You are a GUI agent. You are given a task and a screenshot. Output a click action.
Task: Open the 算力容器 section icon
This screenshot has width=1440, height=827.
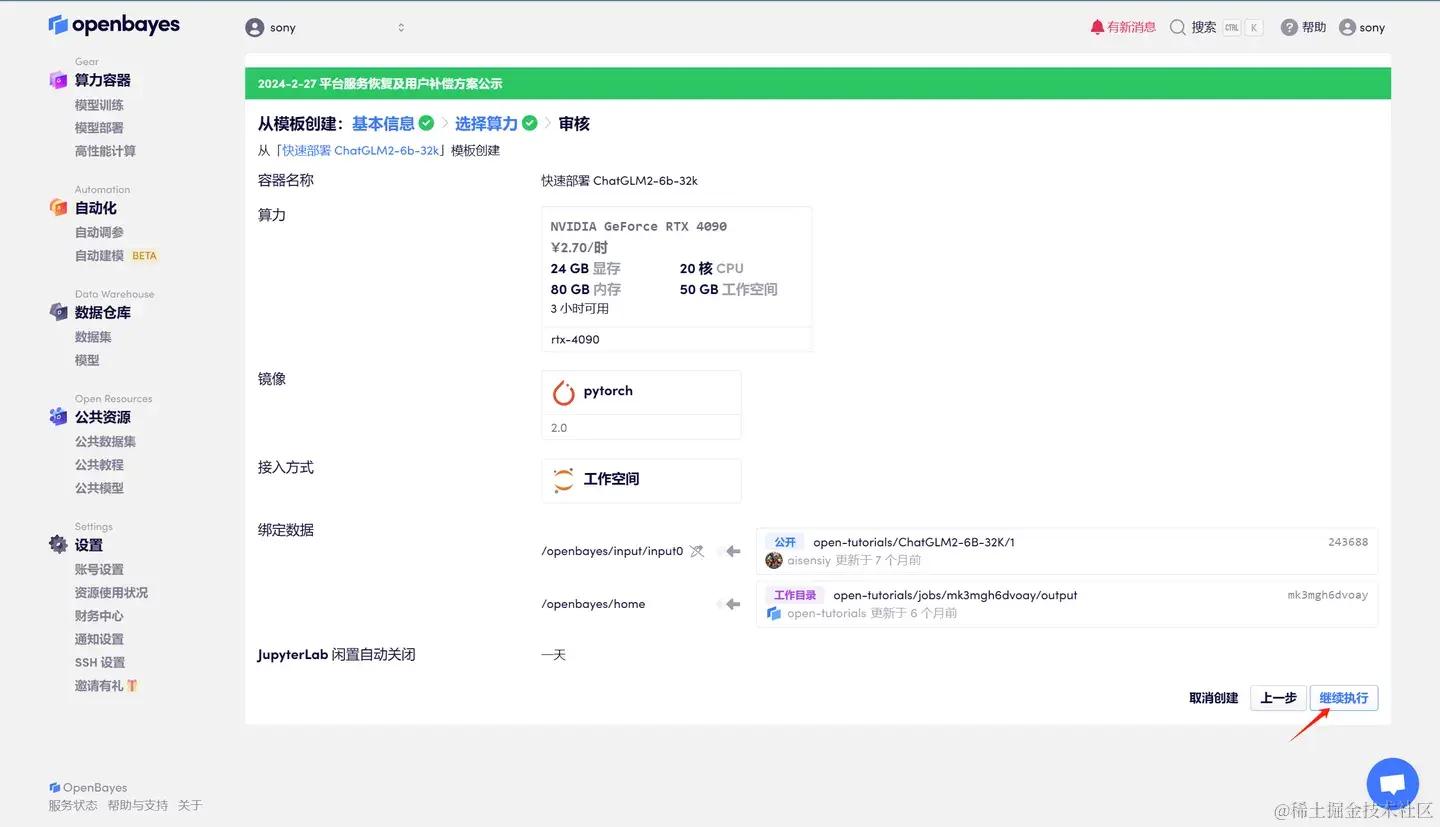coord(58,80)
